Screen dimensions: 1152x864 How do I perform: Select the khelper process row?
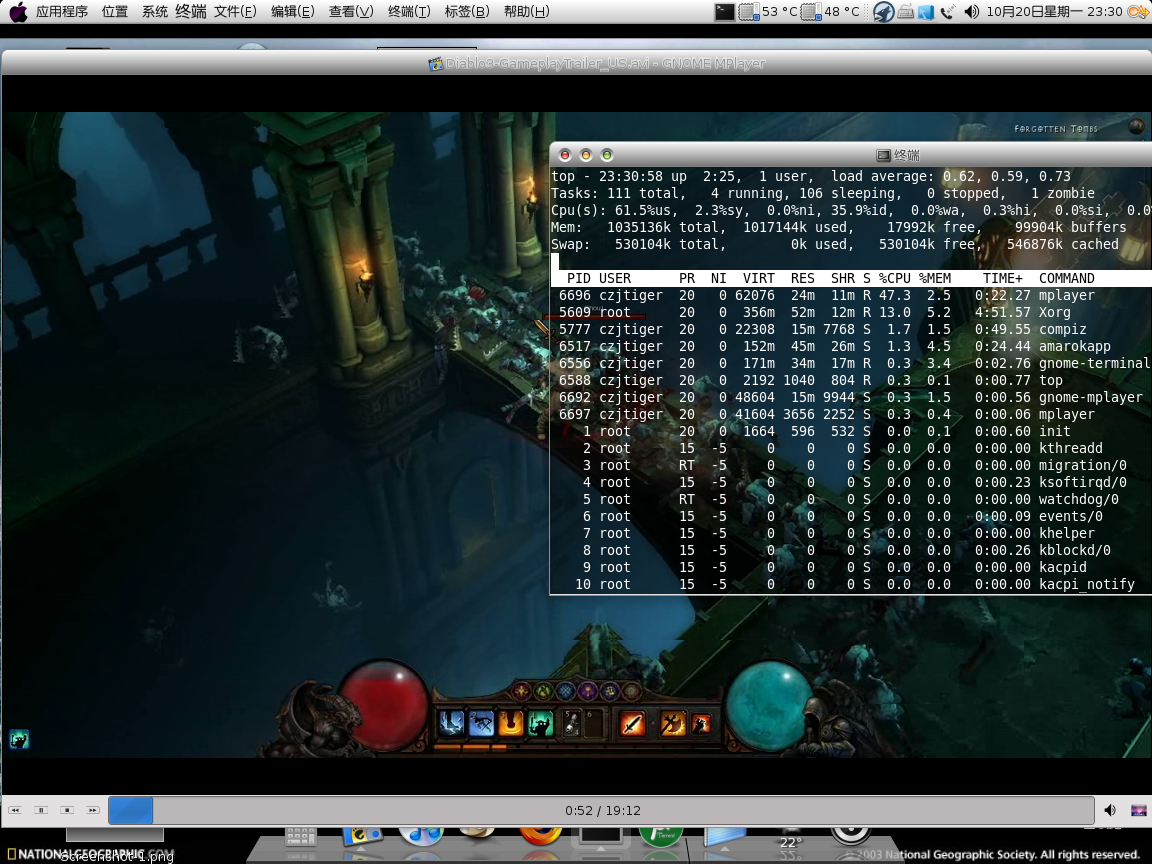851,533
